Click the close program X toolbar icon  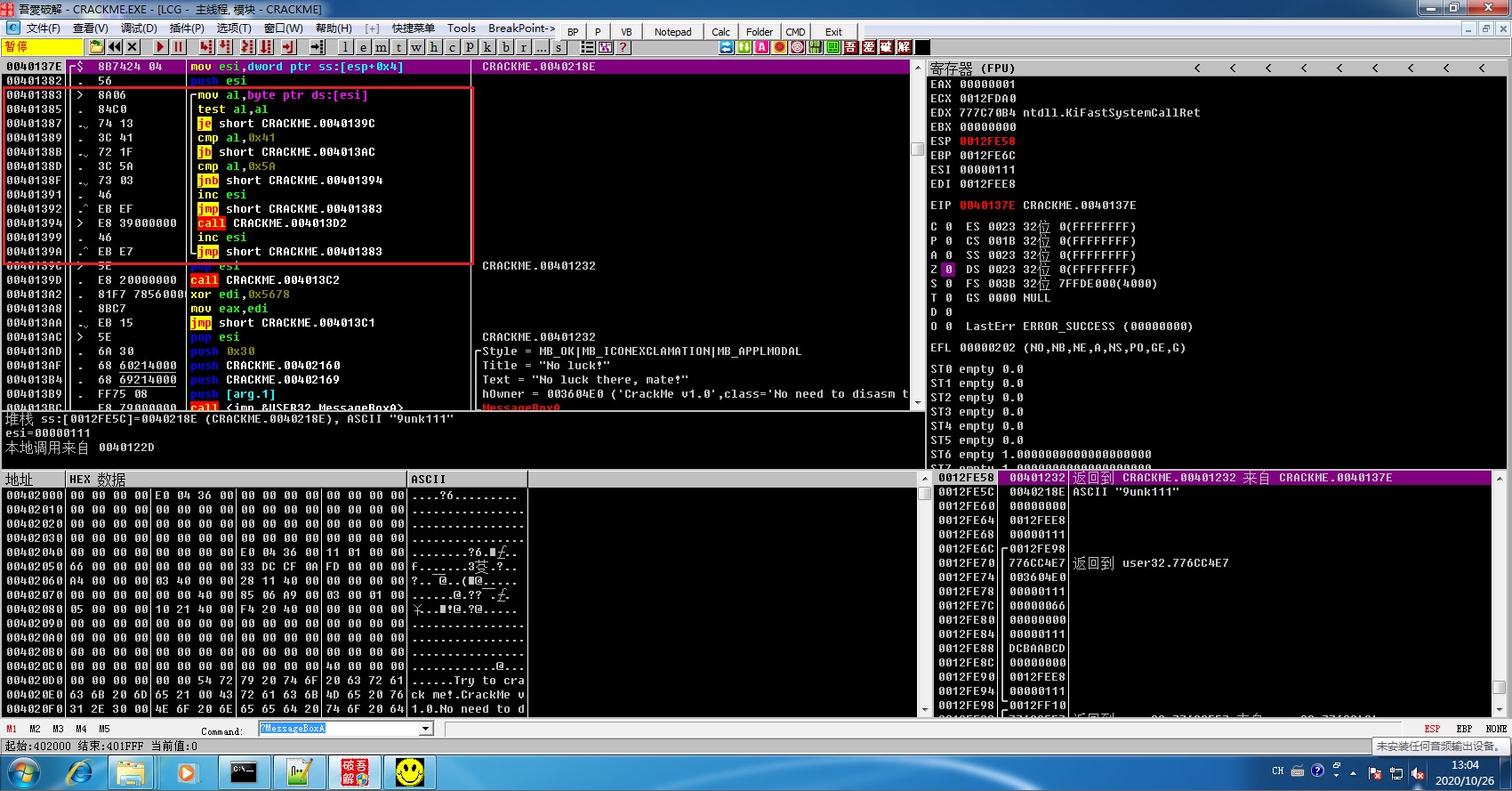point(133,47)
